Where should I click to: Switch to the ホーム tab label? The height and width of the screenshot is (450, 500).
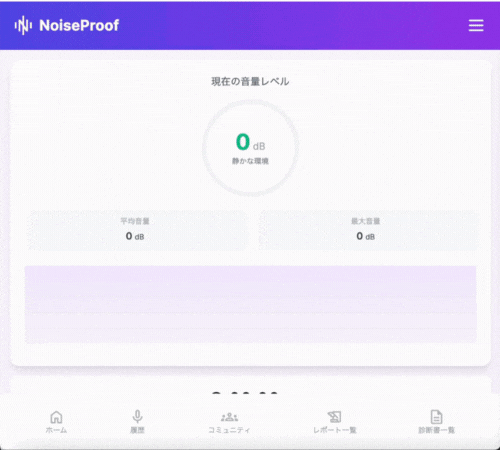coord(56,430)
